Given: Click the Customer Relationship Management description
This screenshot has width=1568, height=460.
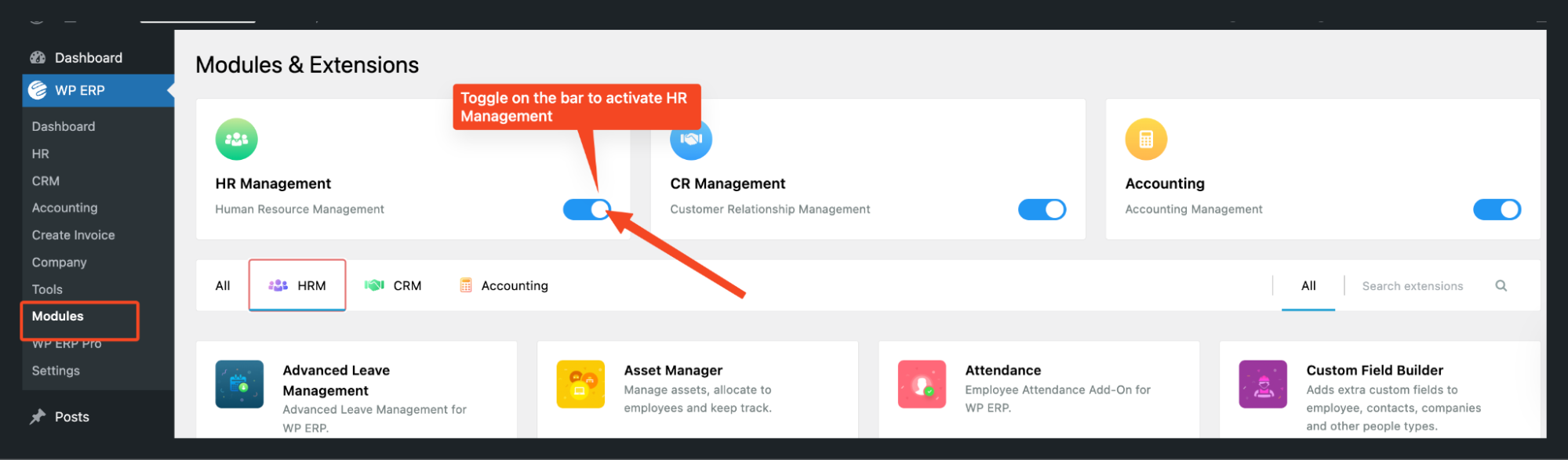Looking at the screenshot, I should click(x=770, y=209).
